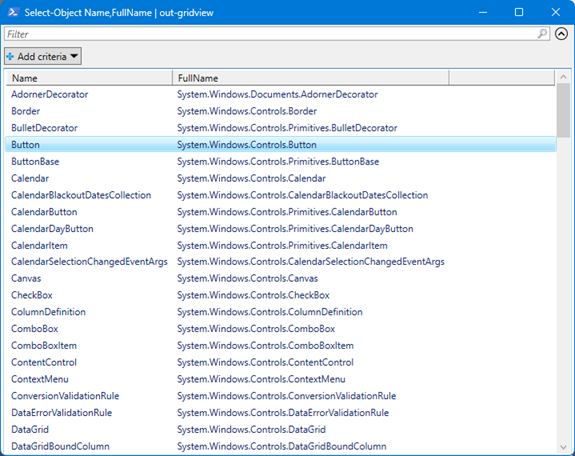This screenshot has height=456, width=575.
Task: Select the highlighted Button row
Action: click(x=281, y=145)
